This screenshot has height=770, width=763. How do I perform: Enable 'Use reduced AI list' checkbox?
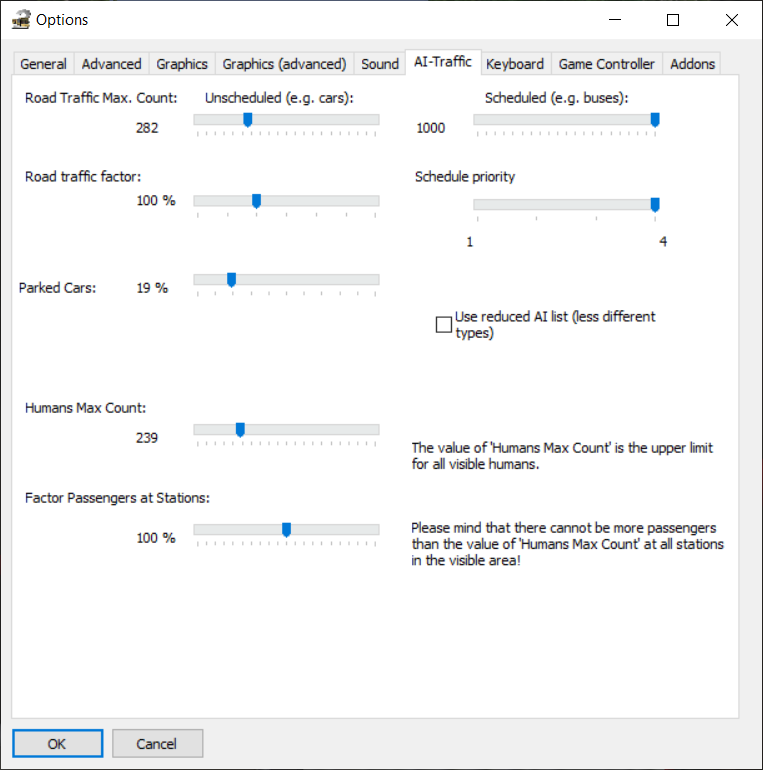[444, 324]
